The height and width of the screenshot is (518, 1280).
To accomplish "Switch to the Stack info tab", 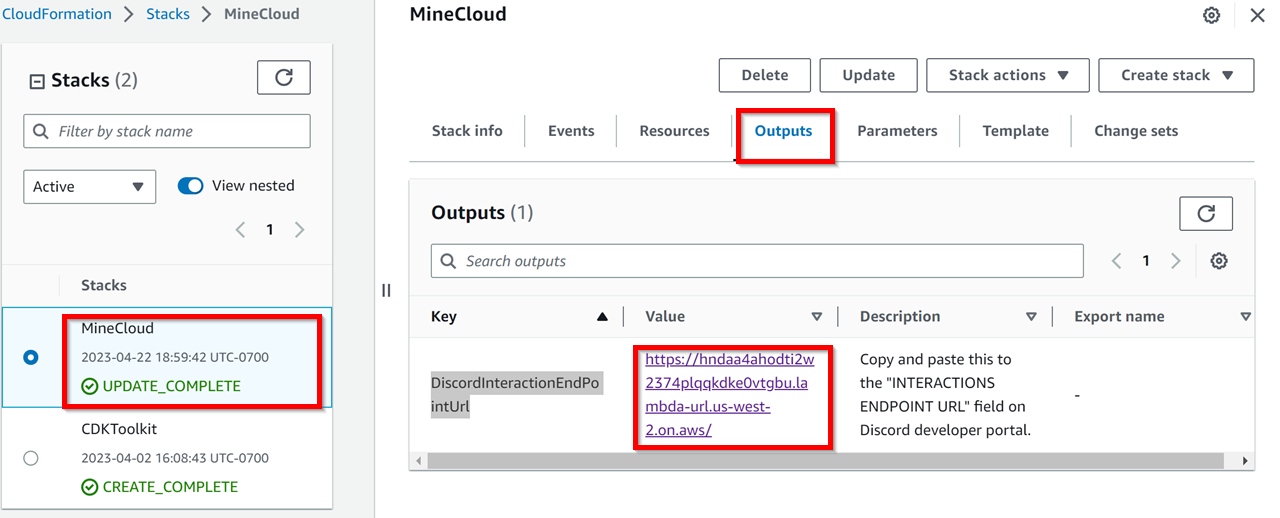I will tap(467, 131).
